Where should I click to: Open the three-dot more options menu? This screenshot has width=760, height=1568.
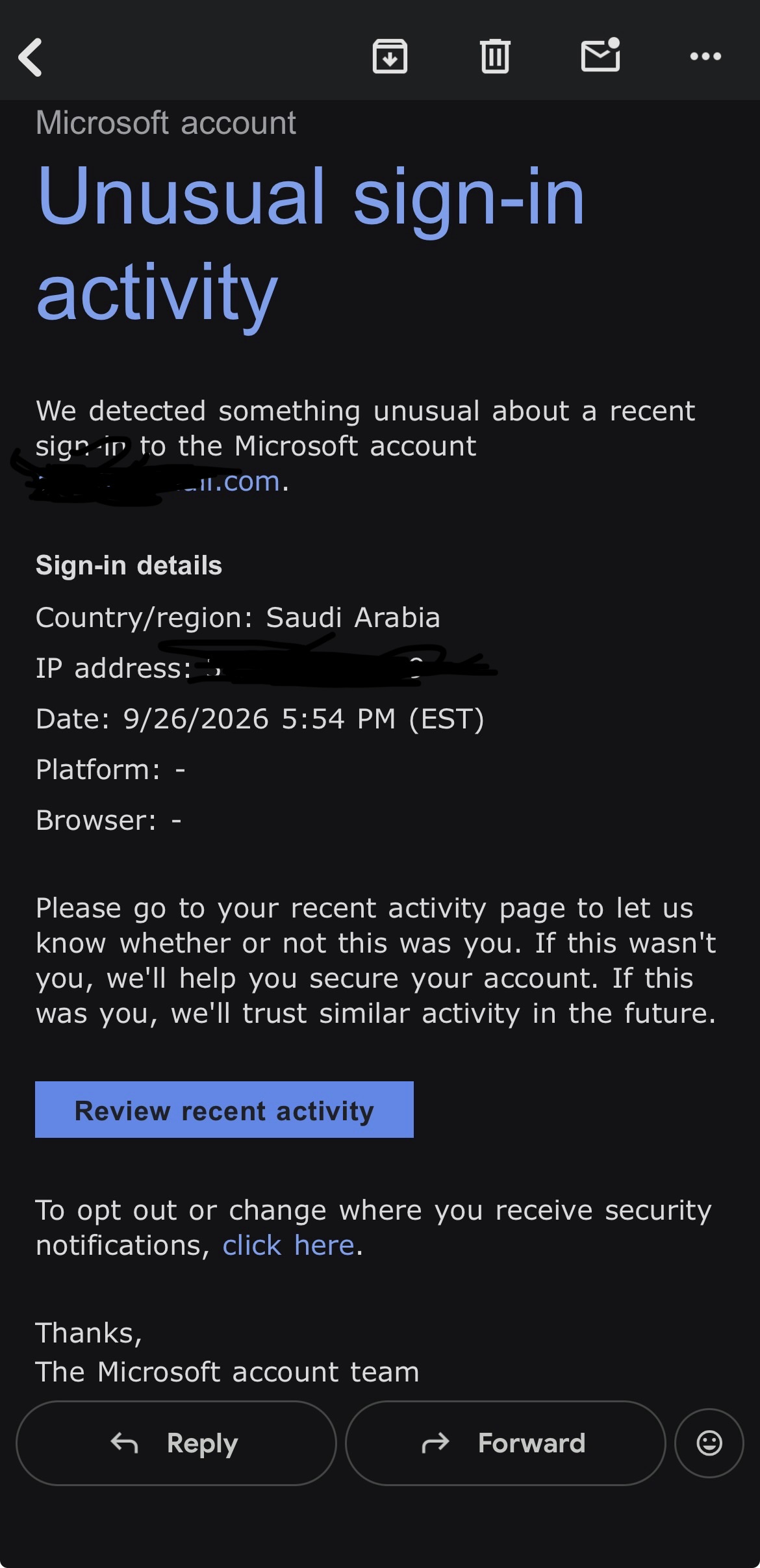pos(705,57)
